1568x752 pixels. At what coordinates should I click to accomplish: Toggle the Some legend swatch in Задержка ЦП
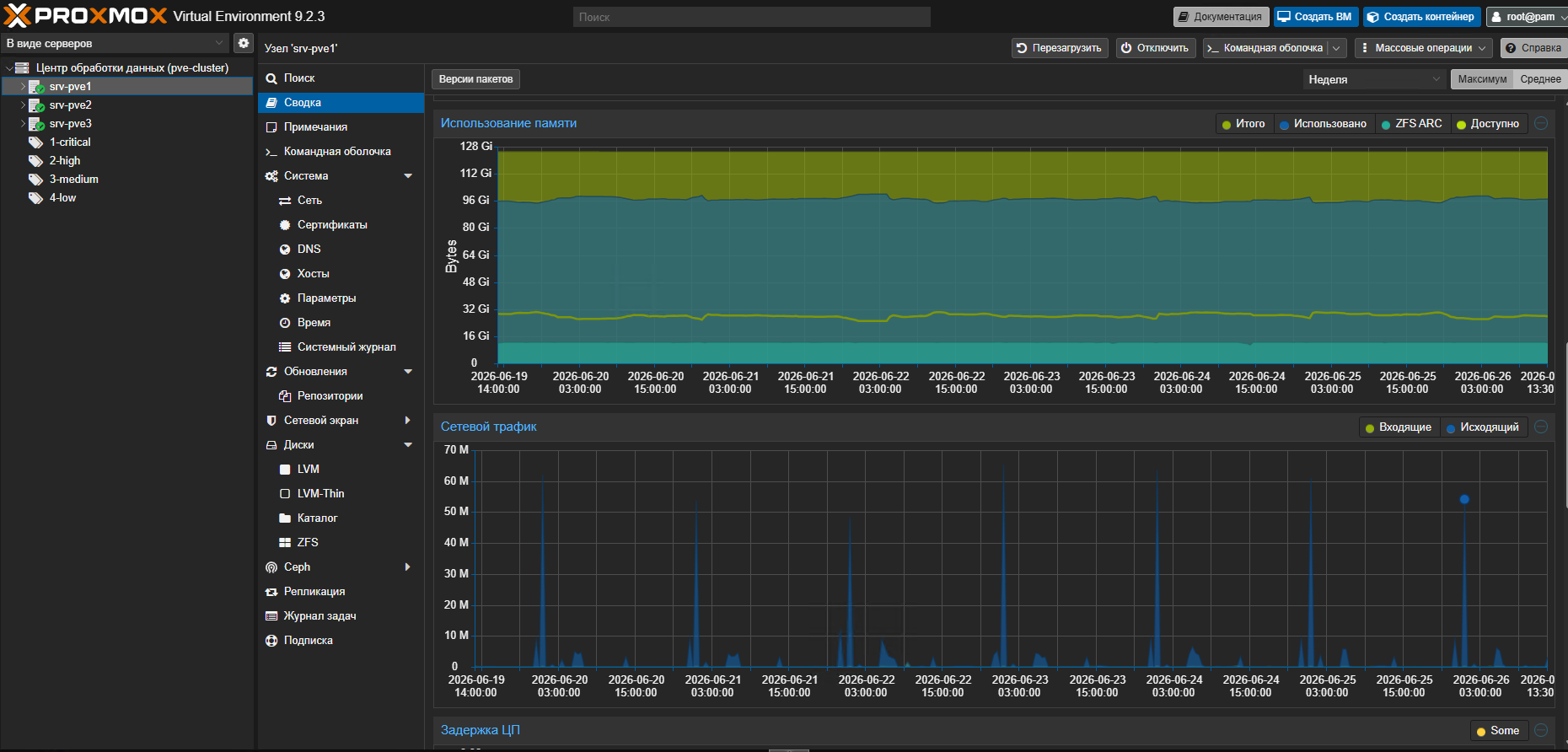click(x=1481, y=732)
